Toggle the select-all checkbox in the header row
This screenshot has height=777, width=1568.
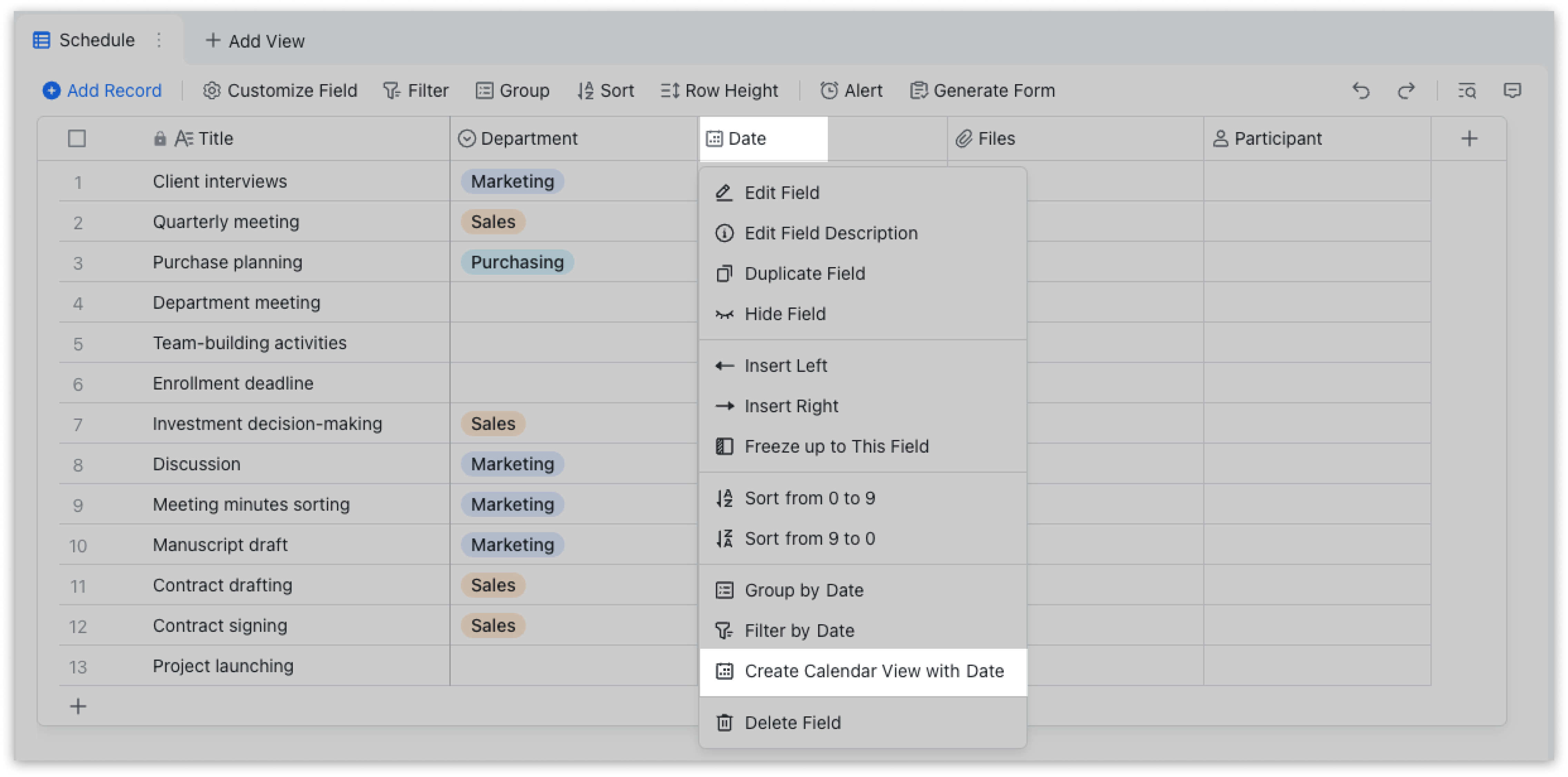(x=77, y=138)
